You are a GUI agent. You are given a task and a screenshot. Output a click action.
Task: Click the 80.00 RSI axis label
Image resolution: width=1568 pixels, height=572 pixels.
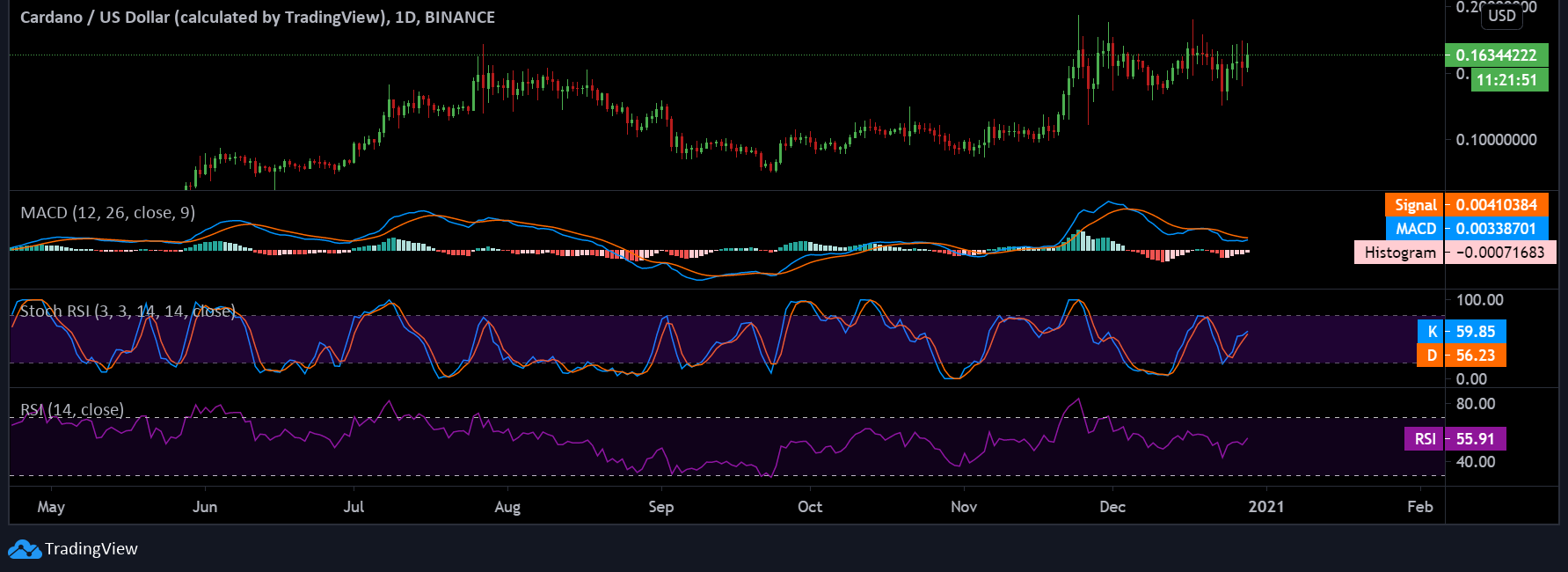pos(1476,404)
